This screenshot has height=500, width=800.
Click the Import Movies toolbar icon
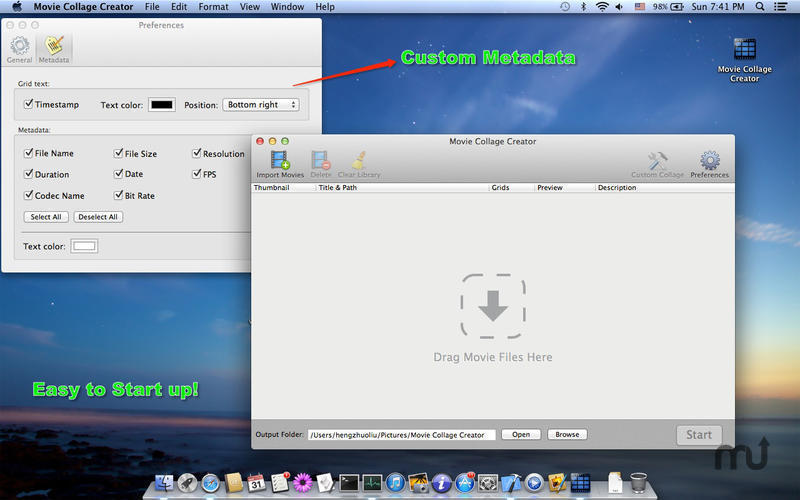(x=280, y=160)
